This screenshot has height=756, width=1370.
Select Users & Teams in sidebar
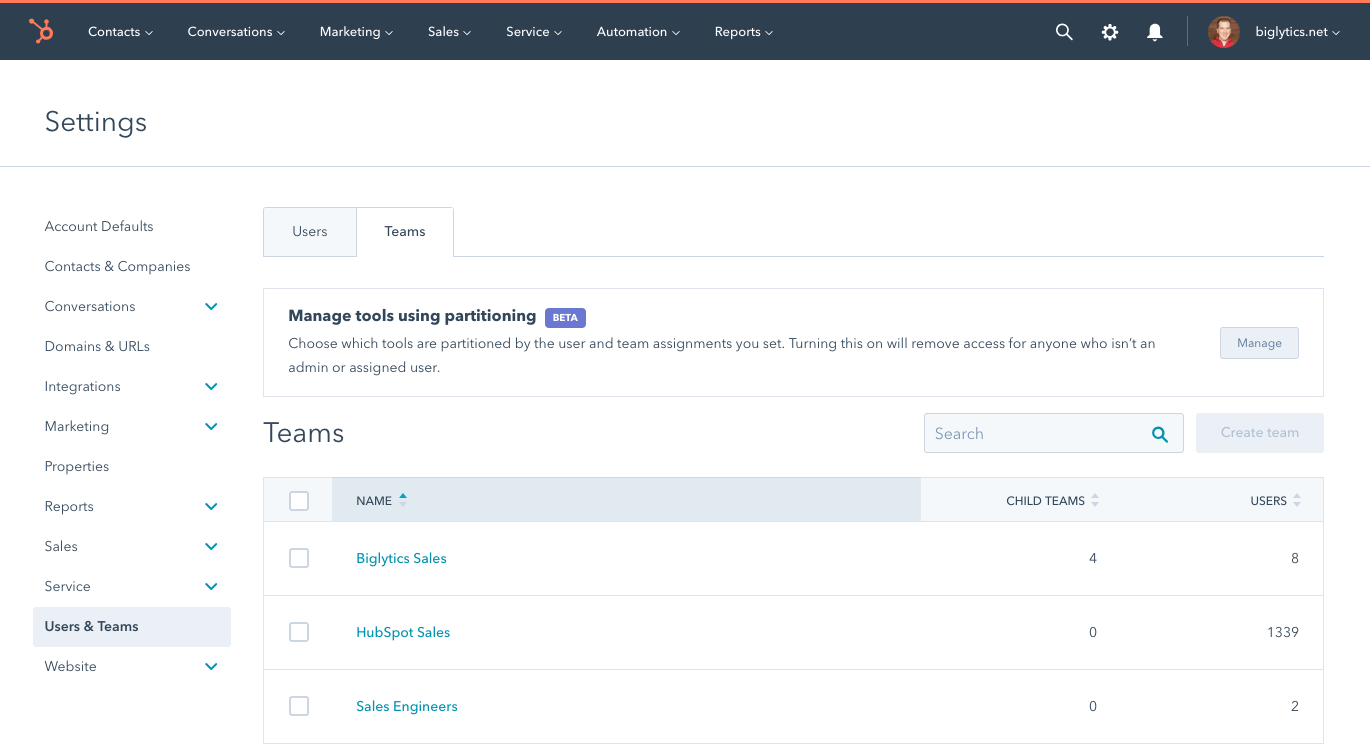point(132,627)
